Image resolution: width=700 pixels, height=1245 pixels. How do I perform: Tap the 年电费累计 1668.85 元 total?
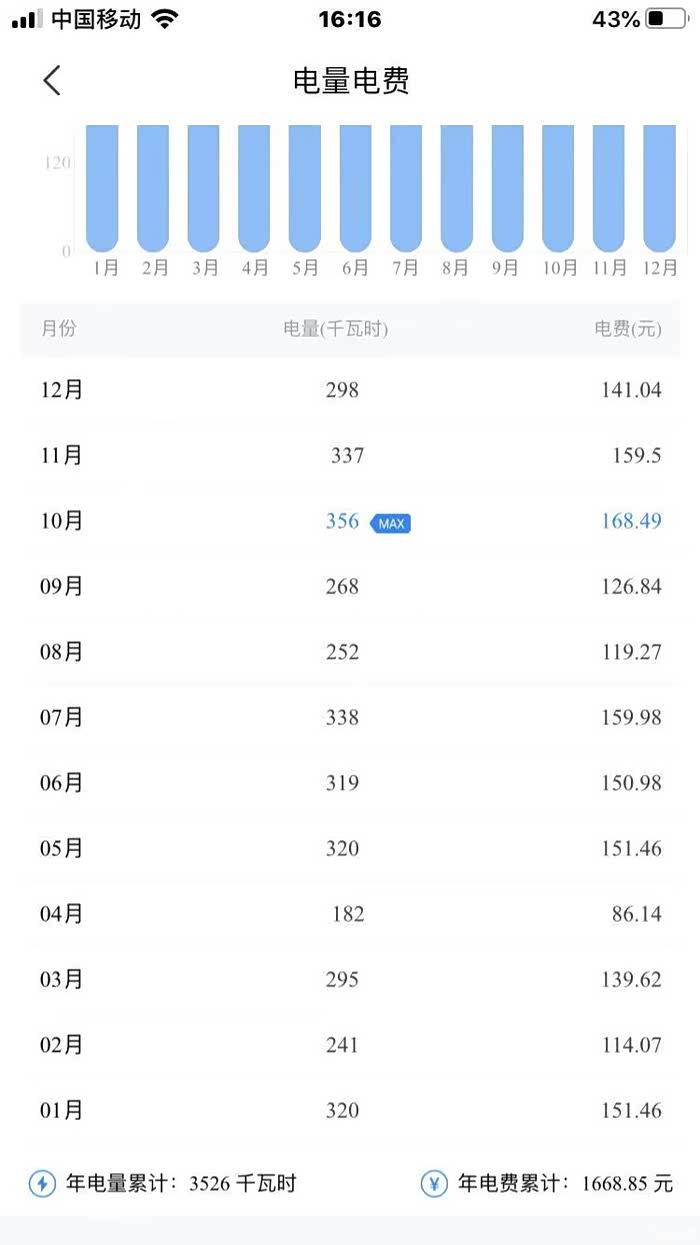click(x=565, y=1184)
